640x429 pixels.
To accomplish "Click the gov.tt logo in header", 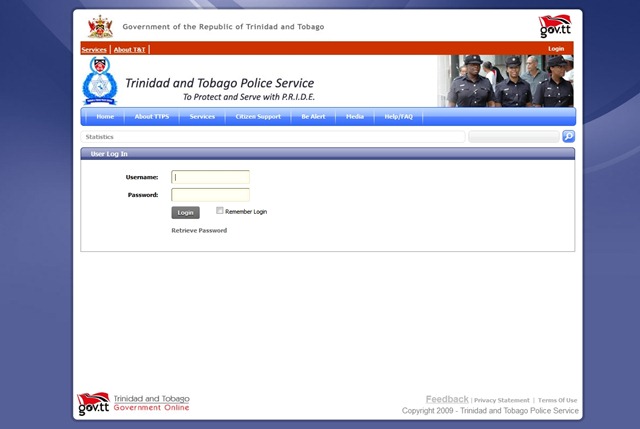I will pyautogui.click(x=555, y=27).
